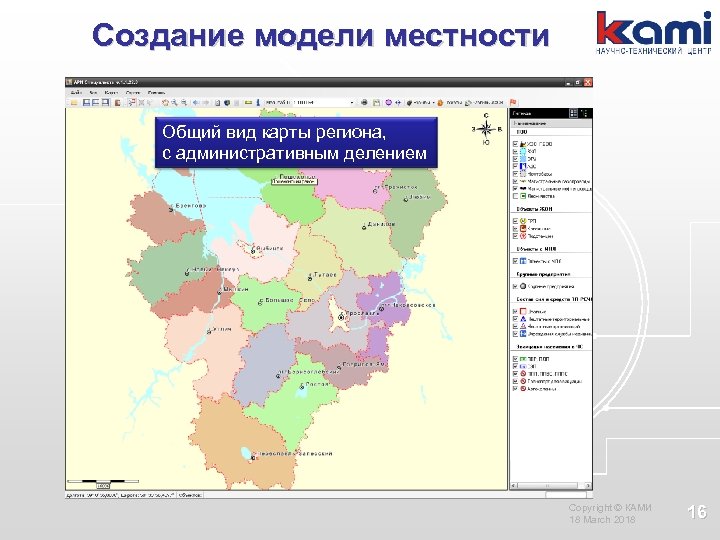720x540 pixels.
Task: Open the last menu in the menu bar
Action: click(x=156, y=93)
